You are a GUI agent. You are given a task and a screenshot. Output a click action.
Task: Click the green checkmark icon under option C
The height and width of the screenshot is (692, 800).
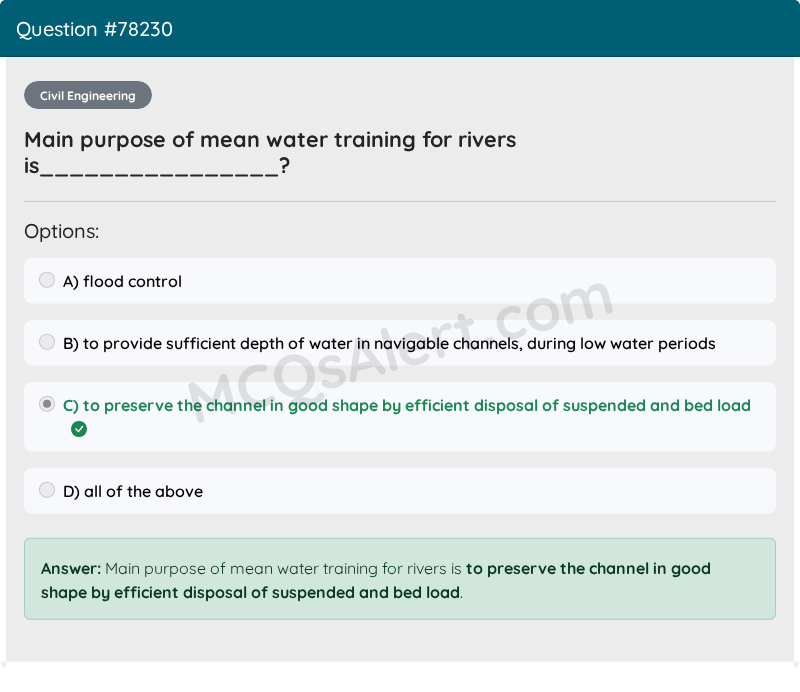click(79, 429)
